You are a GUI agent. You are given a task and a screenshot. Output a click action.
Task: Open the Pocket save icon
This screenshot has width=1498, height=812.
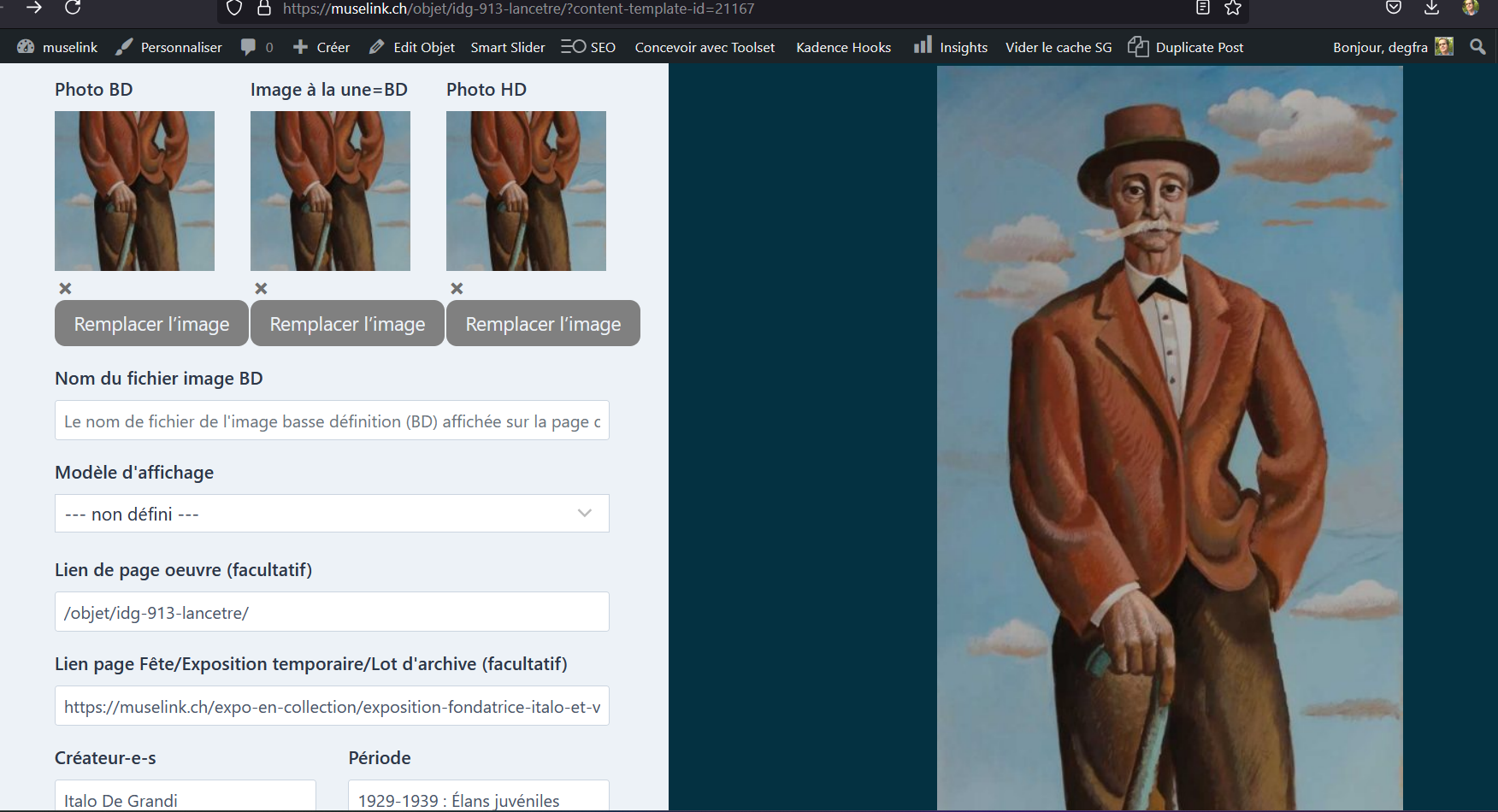(x=1394, y=8)
